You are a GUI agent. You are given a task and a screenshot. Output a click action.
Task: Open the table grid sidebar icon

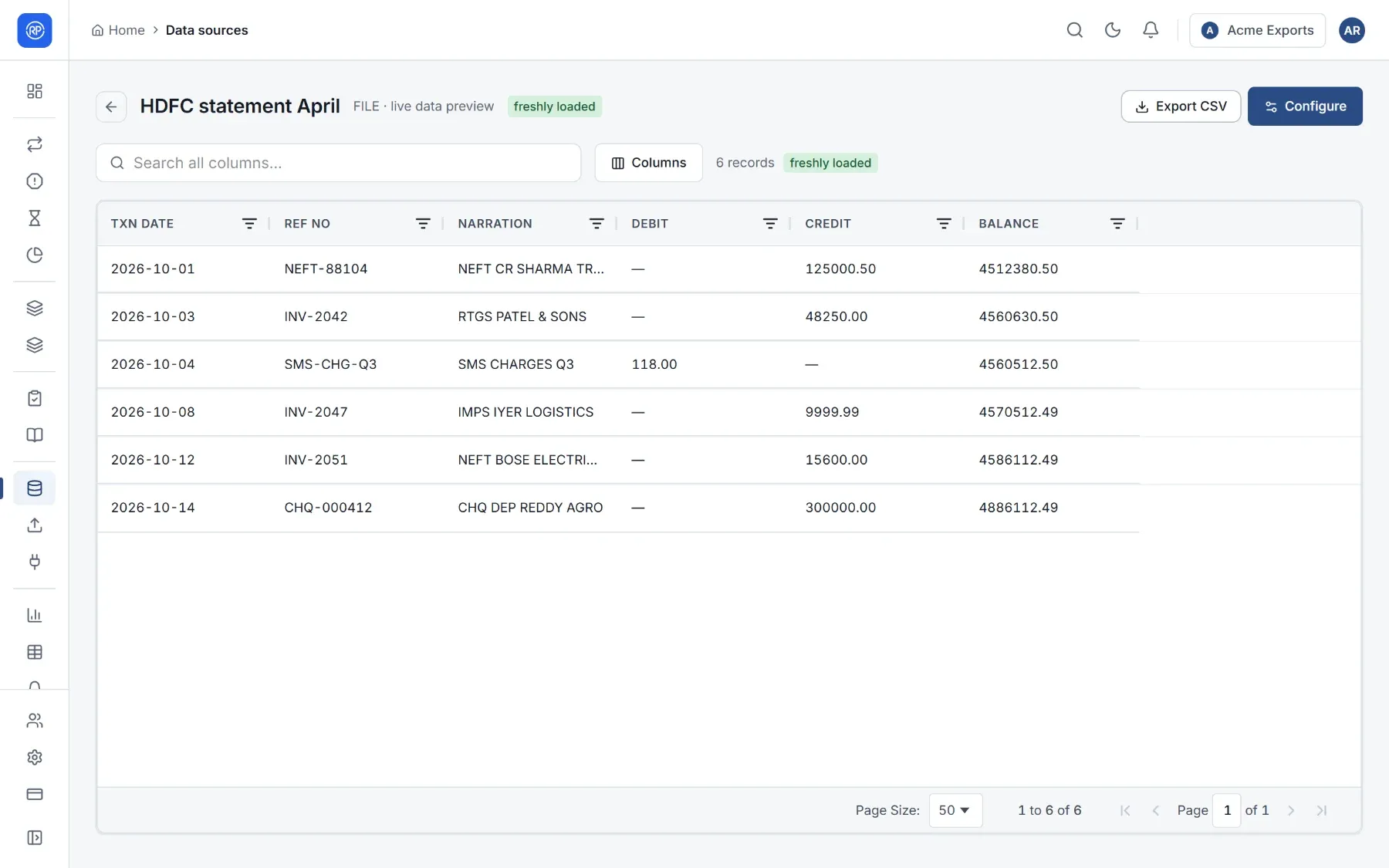(35, 653)
